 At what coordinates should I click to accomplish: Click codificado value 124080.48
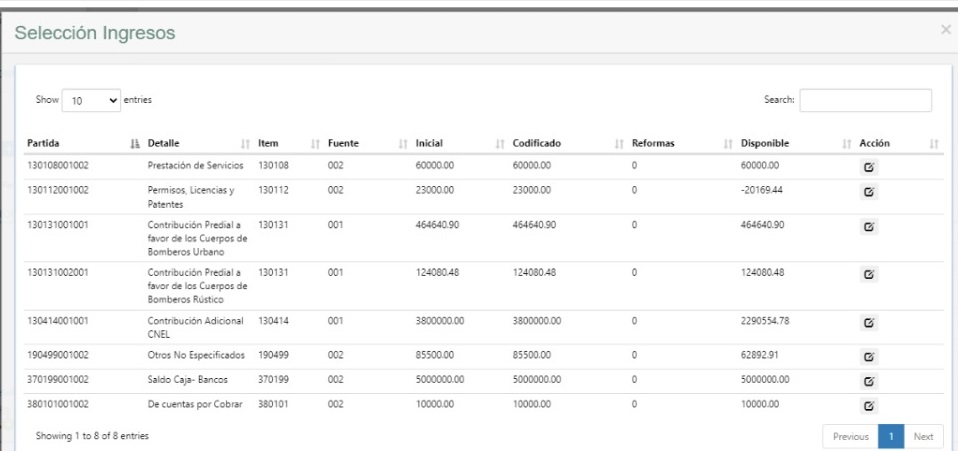tap(534, 273)
